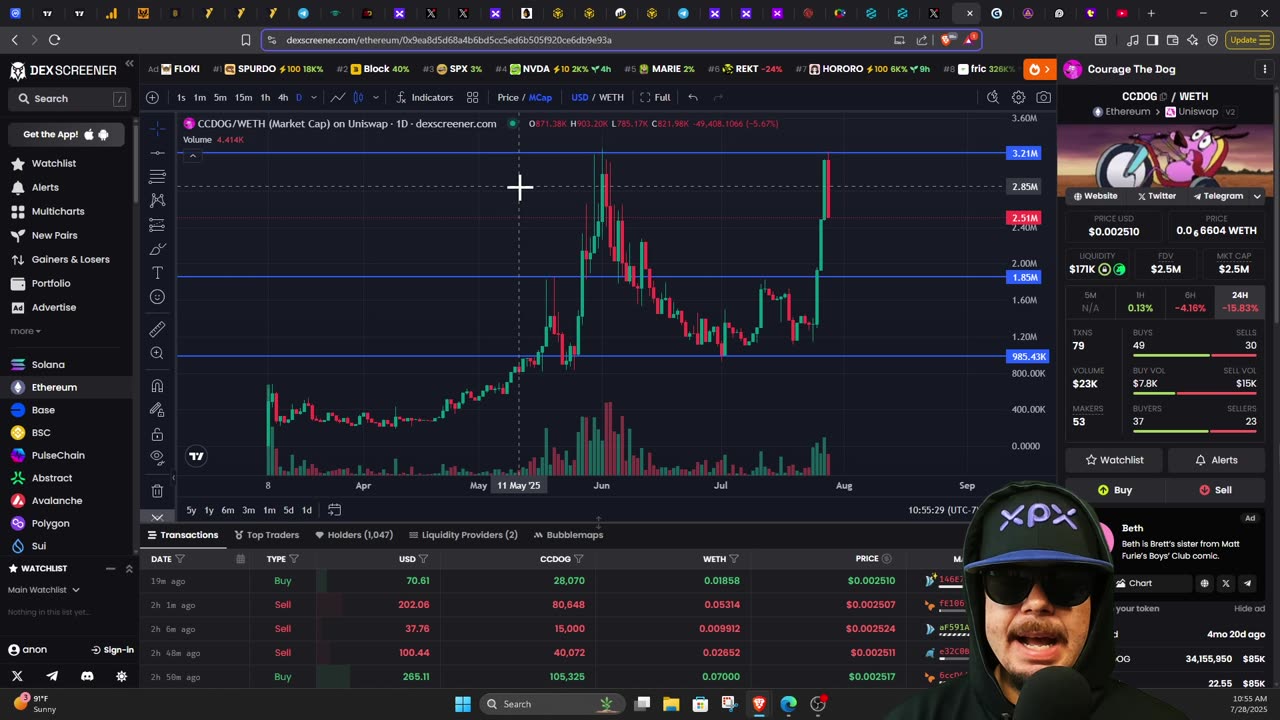Open the Fibonacci retracement tool
The image size is (1280, 720).
pos(157,176)
